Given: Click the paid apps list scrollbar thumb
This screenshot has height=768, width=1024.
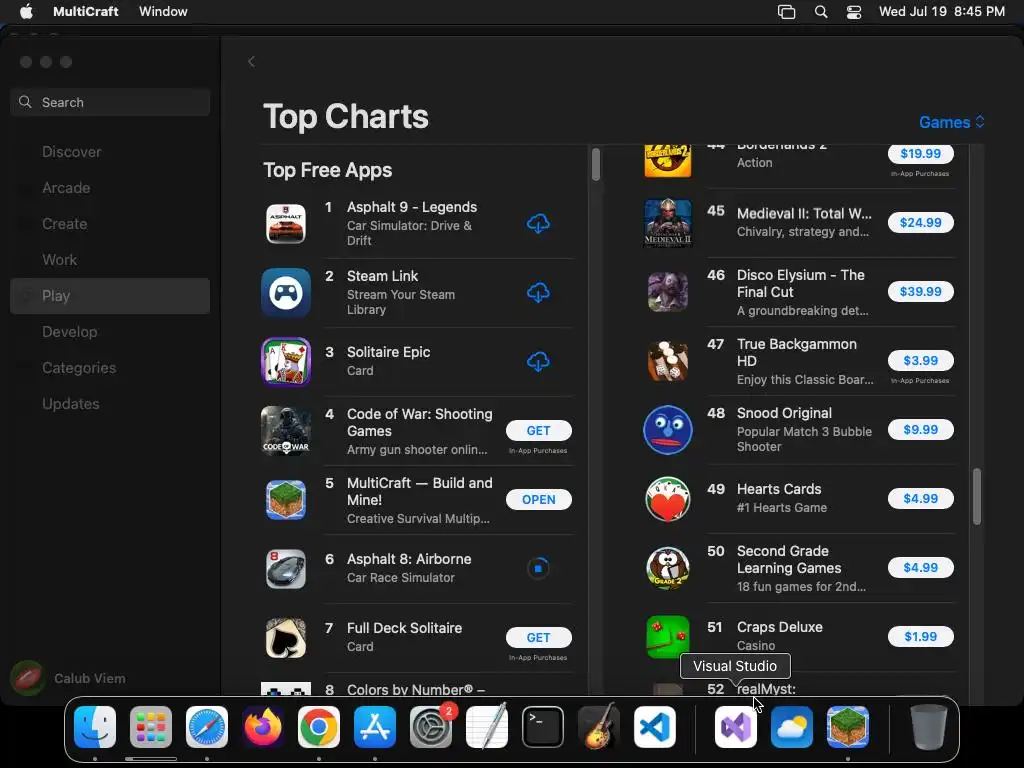Looking at the screenshot, I should [x=977, y=496].
